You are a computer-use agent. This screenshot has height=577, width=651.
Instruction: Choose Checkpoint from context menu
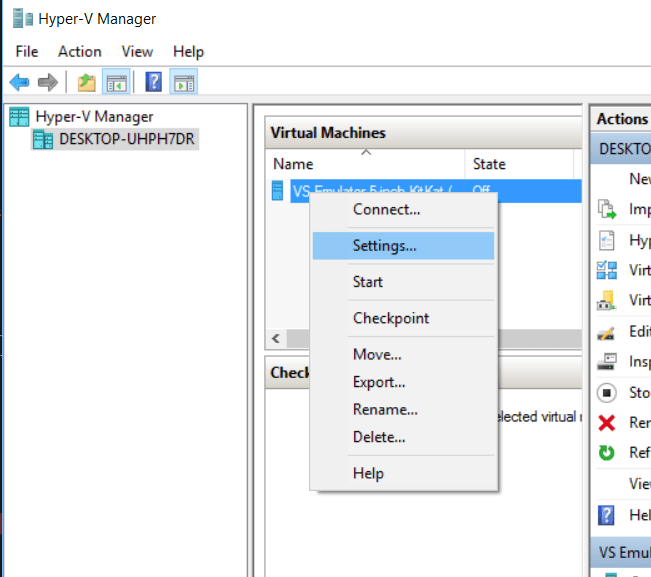pos(403,318)
